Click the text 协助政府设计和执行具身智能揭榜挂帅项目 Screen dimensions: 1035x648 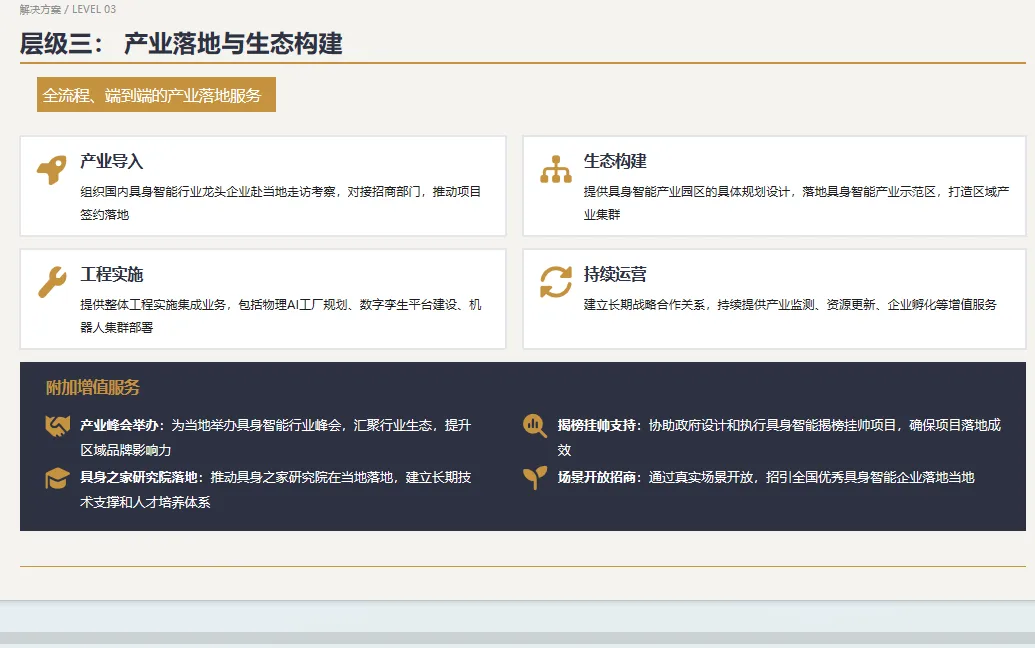pos(772,425)
